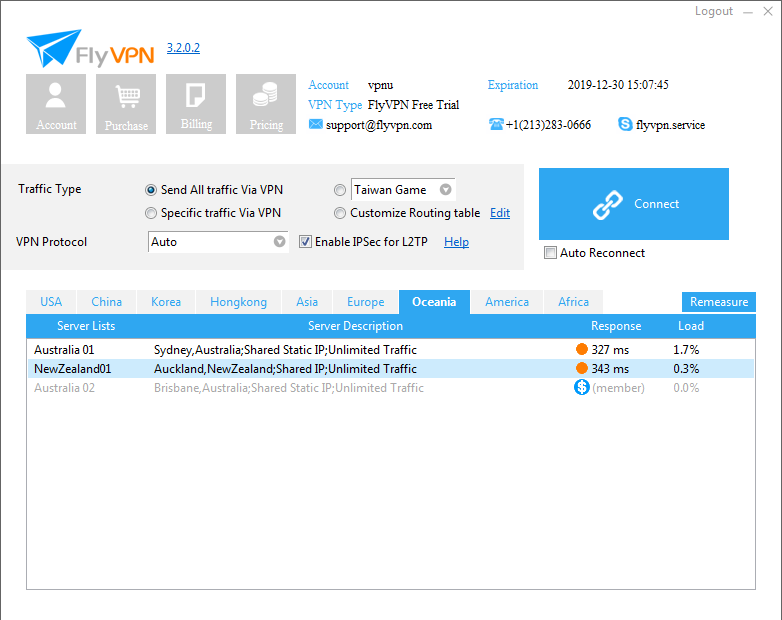This screenshot has width=782, height=620.
Task: Select the Australia 01 server row
Action: tap(391, 350)
